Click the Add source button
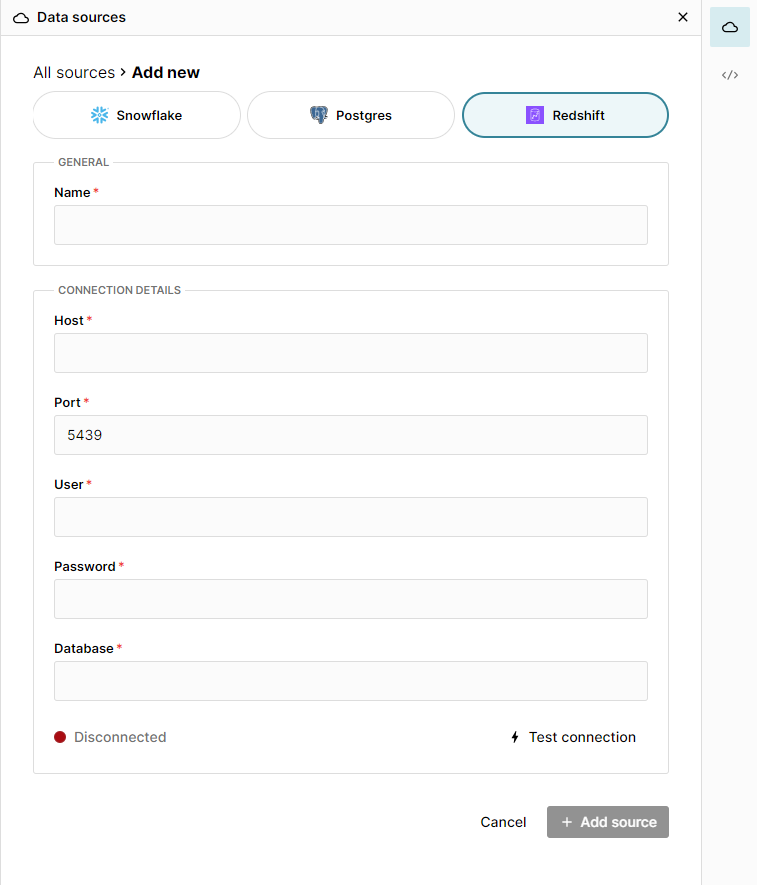 (607, 822)
